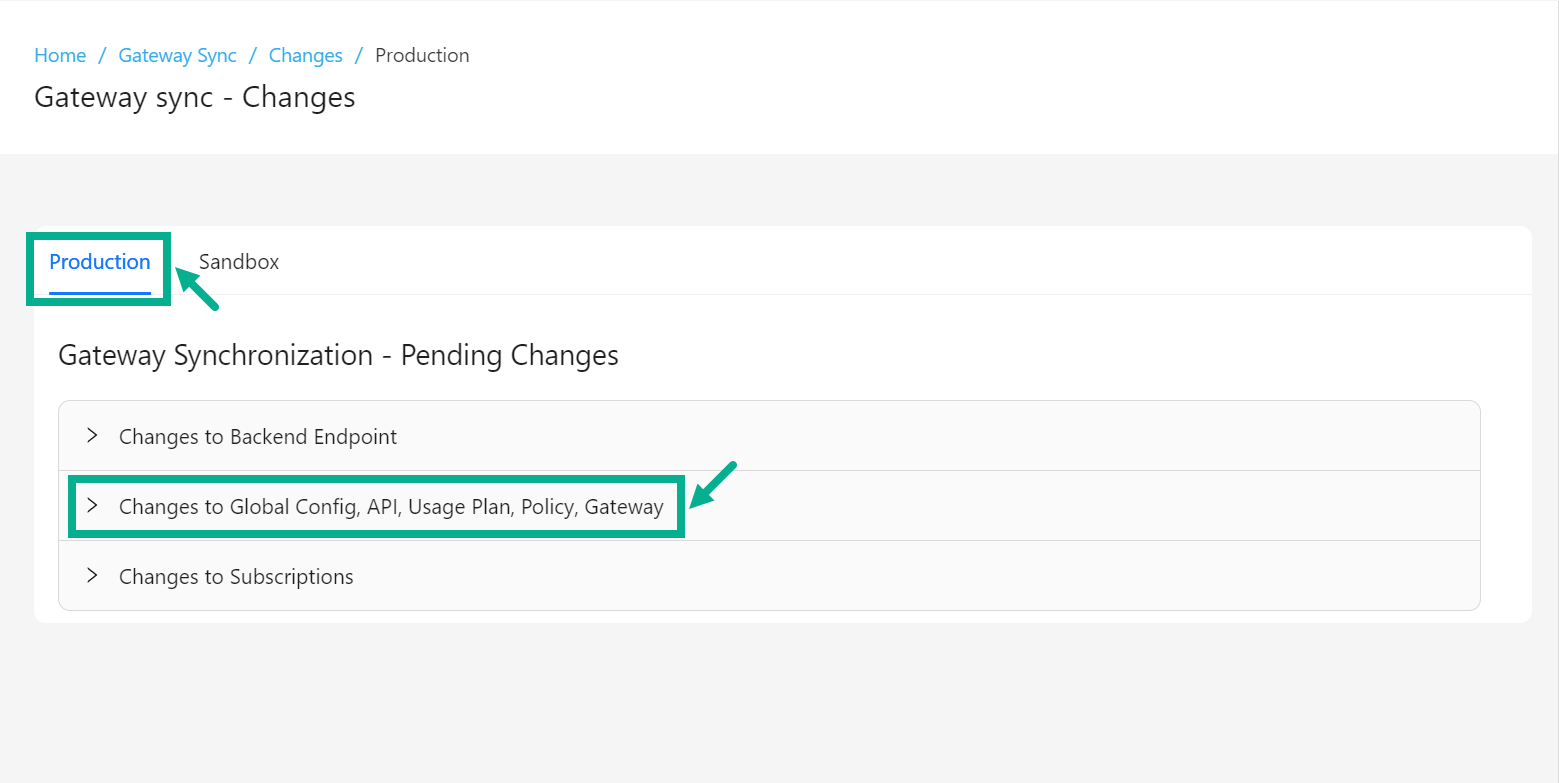Click the 'Gateway Synchronization - Pending Changes' heading
Image resolution: width=1559 pixels, height=783 pixels.
(x=338, y=356)
